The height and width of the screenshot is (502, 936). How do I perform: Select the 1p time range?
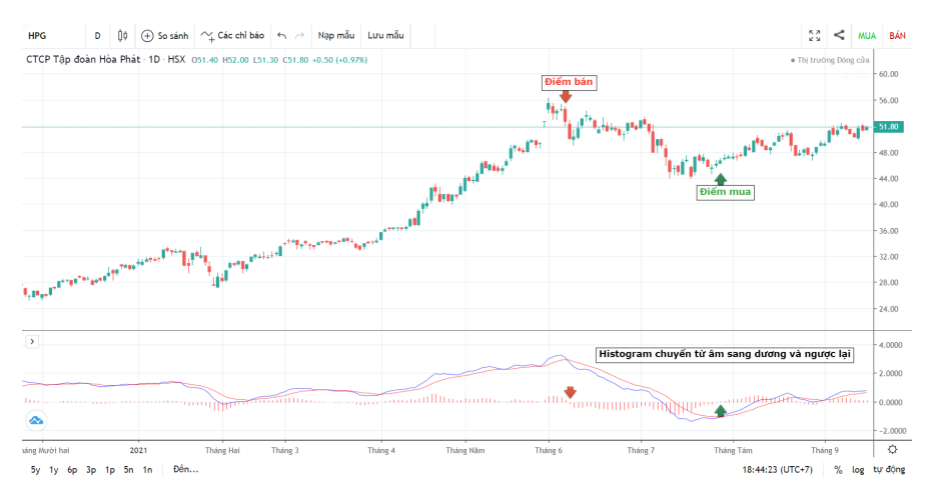click(x=110, y=470)
